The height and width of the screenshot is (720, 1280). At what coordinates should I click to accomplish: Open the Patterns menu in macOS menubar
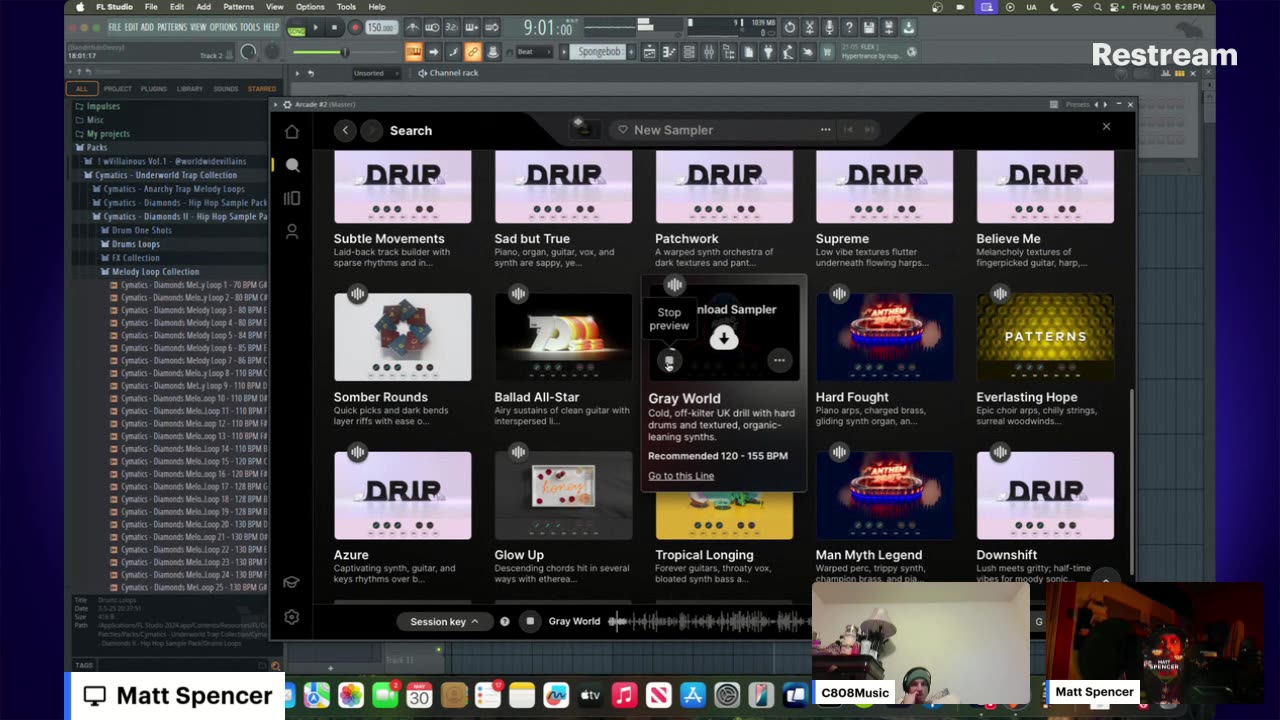pyautogui.click(x=238, y=7)
